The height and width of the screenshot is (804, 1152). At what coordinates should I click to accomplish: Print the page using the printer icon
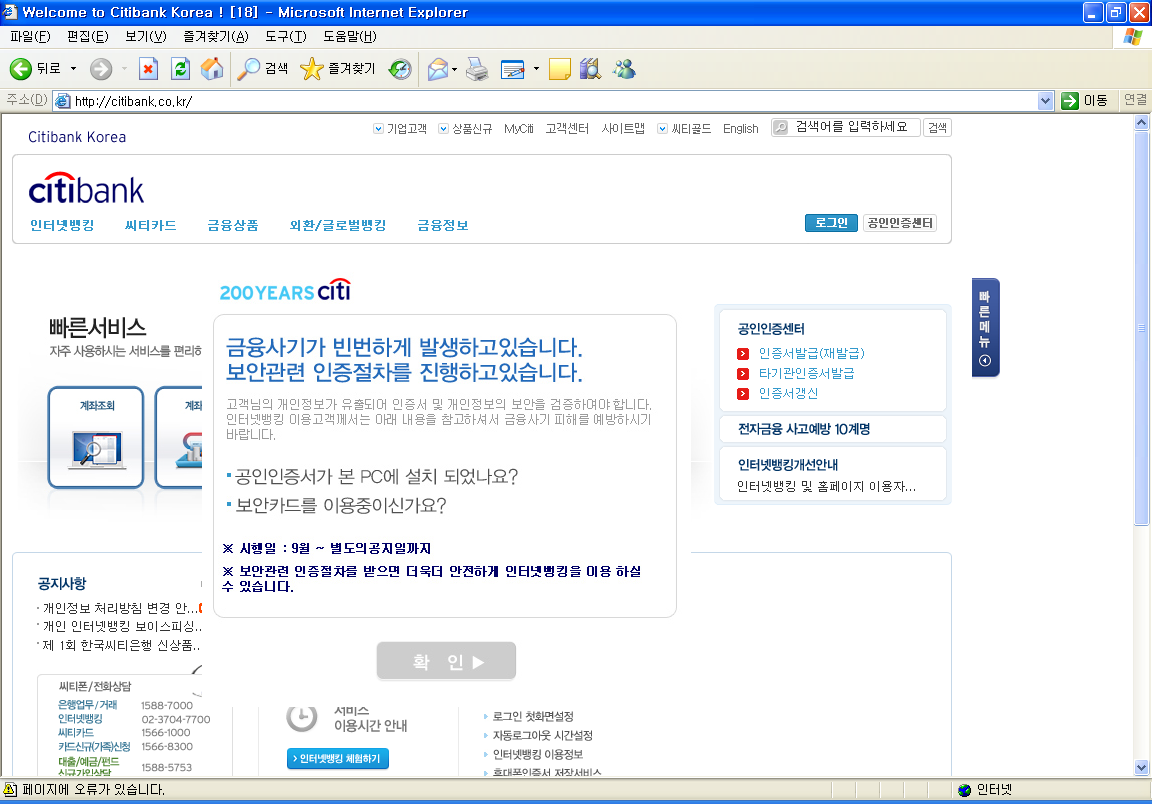[x=477, y=69]
